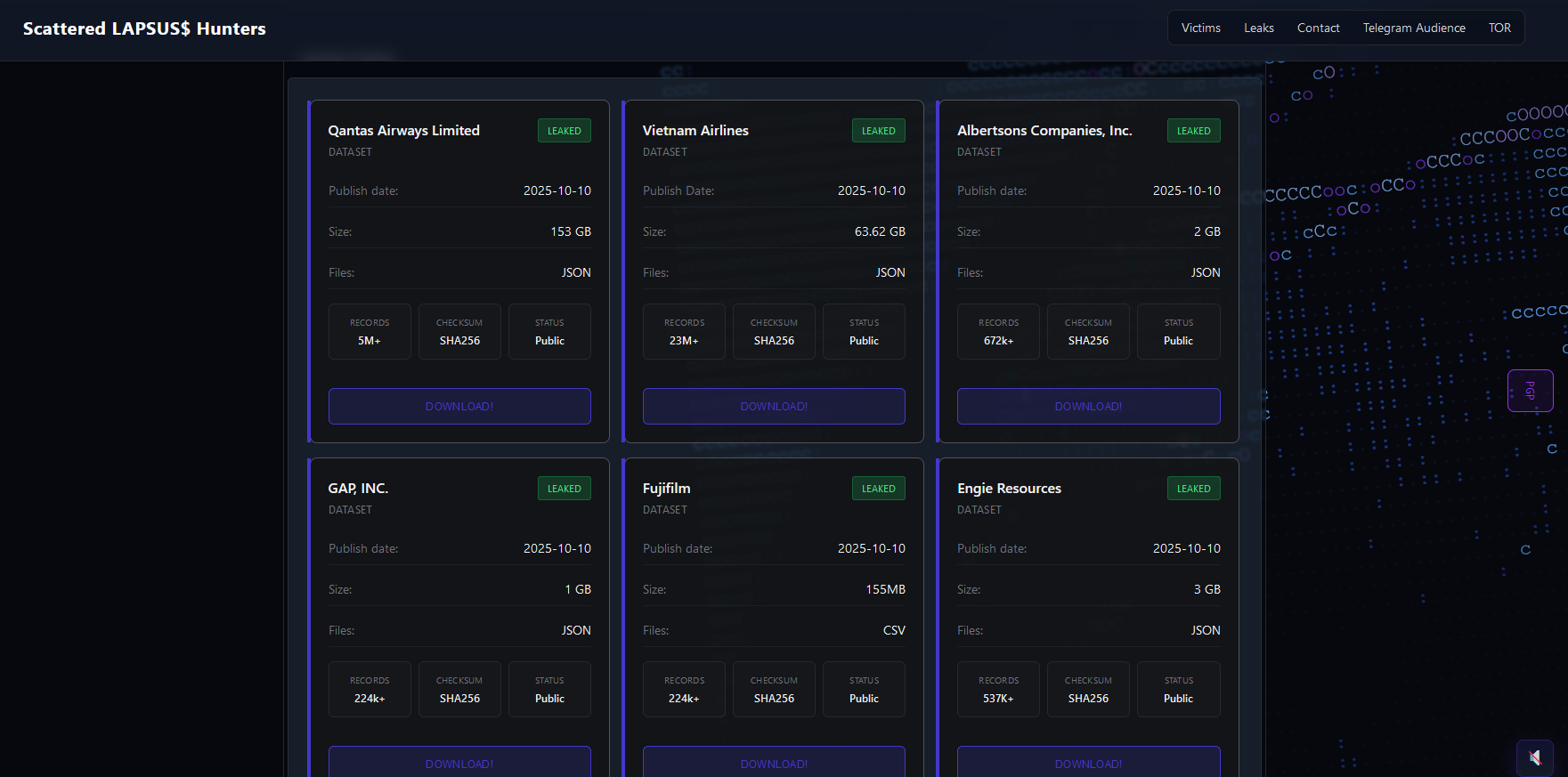Open the Contact page link

point(1318,28)
